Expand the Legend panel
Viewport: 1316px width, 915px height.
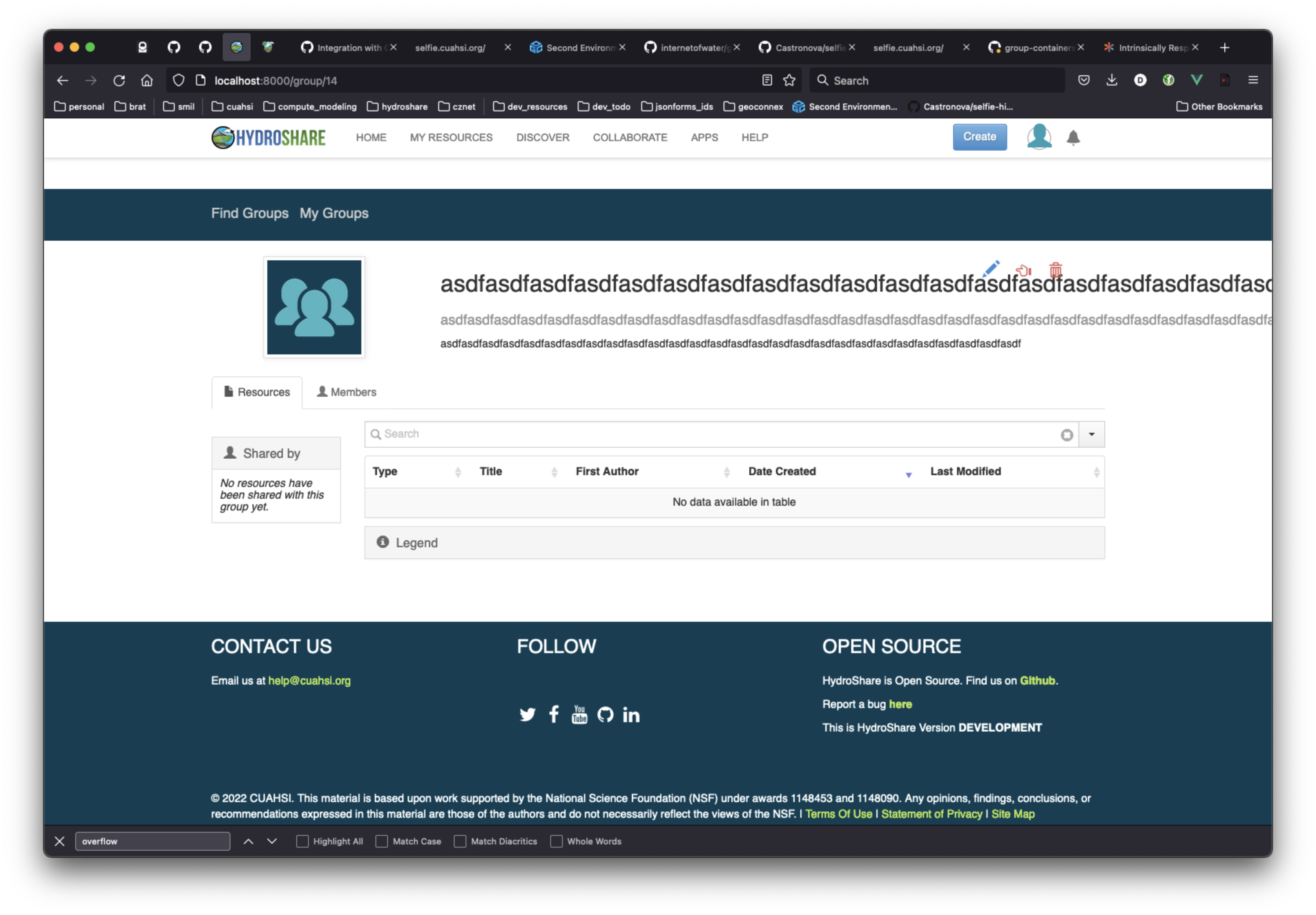(416, 542)
